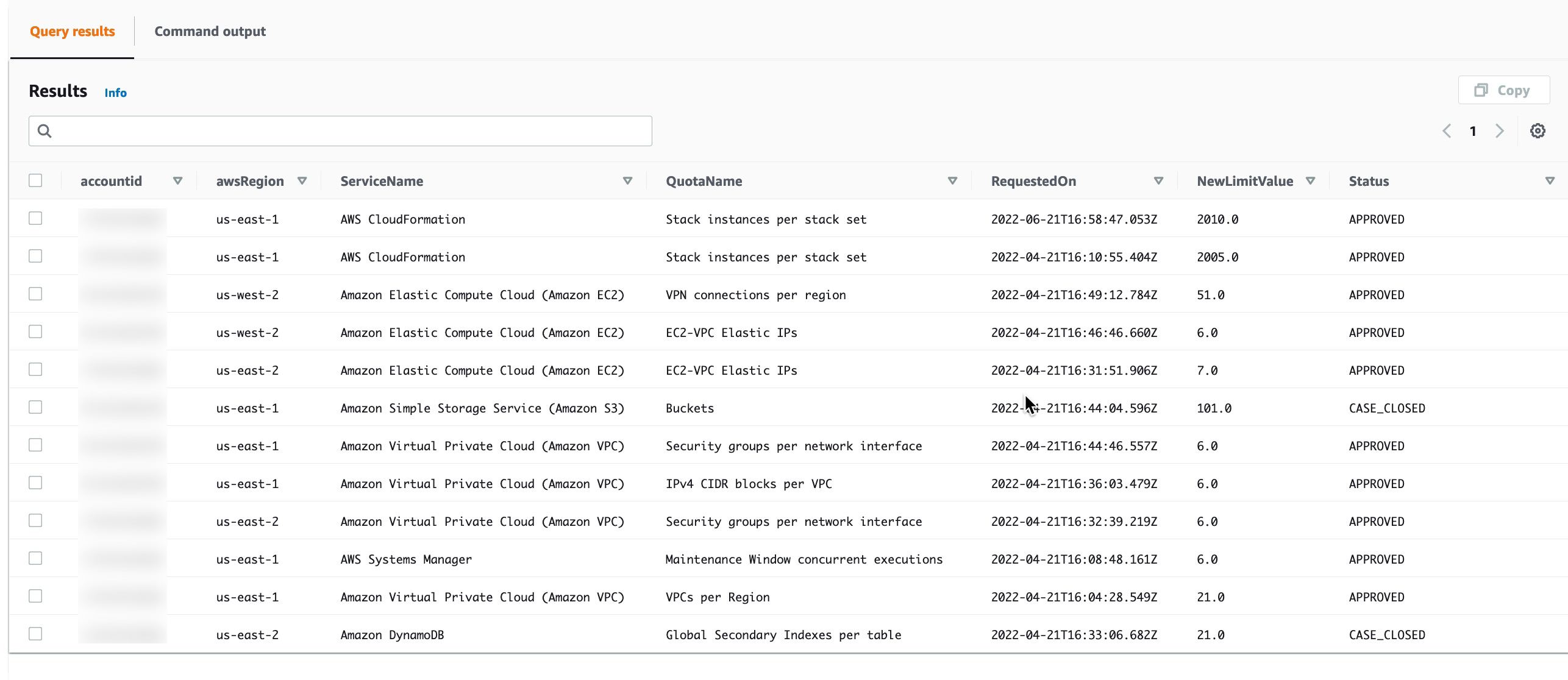Open the Info link beside Results
1568x680 pixels.
(x=115, y=93)
